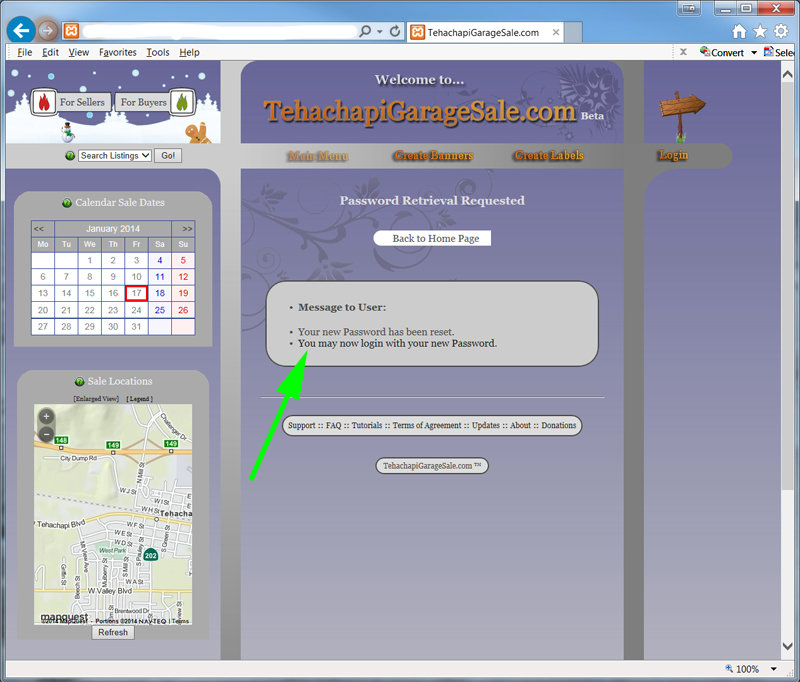Open the For Sellers button
Viewport: 800px width, 682px height.
pos(82,102)
